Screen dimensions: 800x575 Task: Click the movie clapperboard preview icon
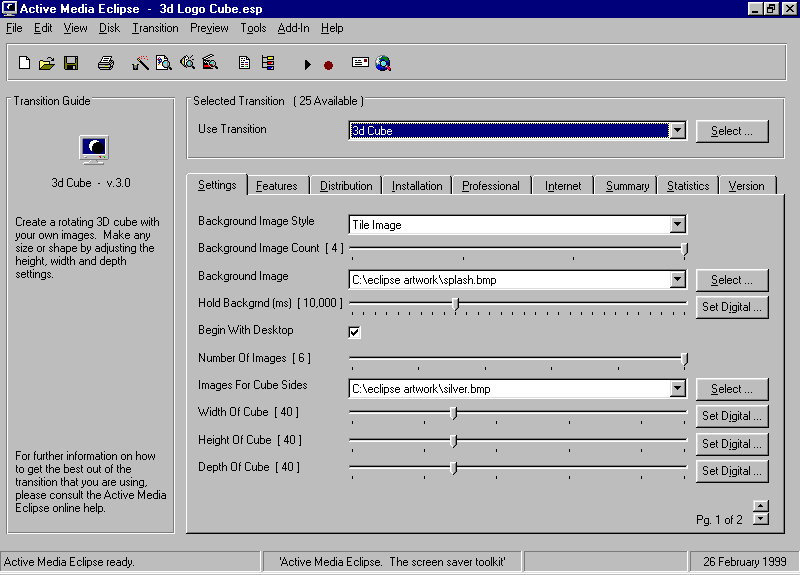[x=210, y=63]
